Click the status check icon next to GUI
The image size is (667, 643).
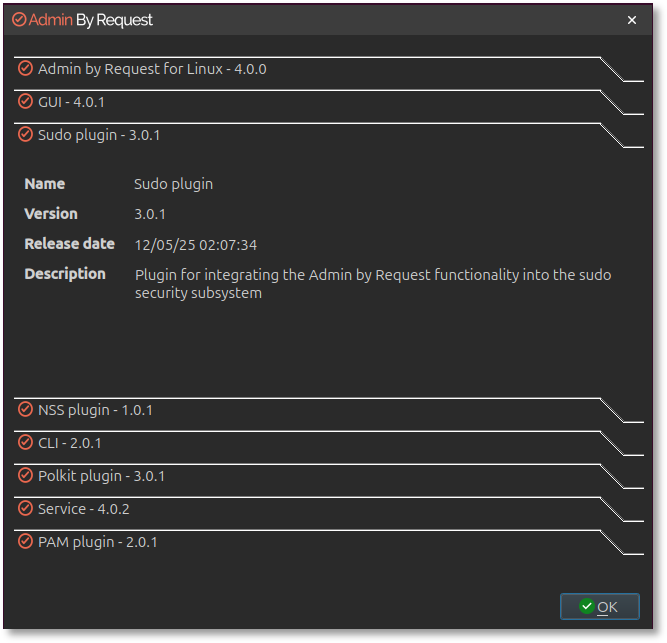[26, 102]
